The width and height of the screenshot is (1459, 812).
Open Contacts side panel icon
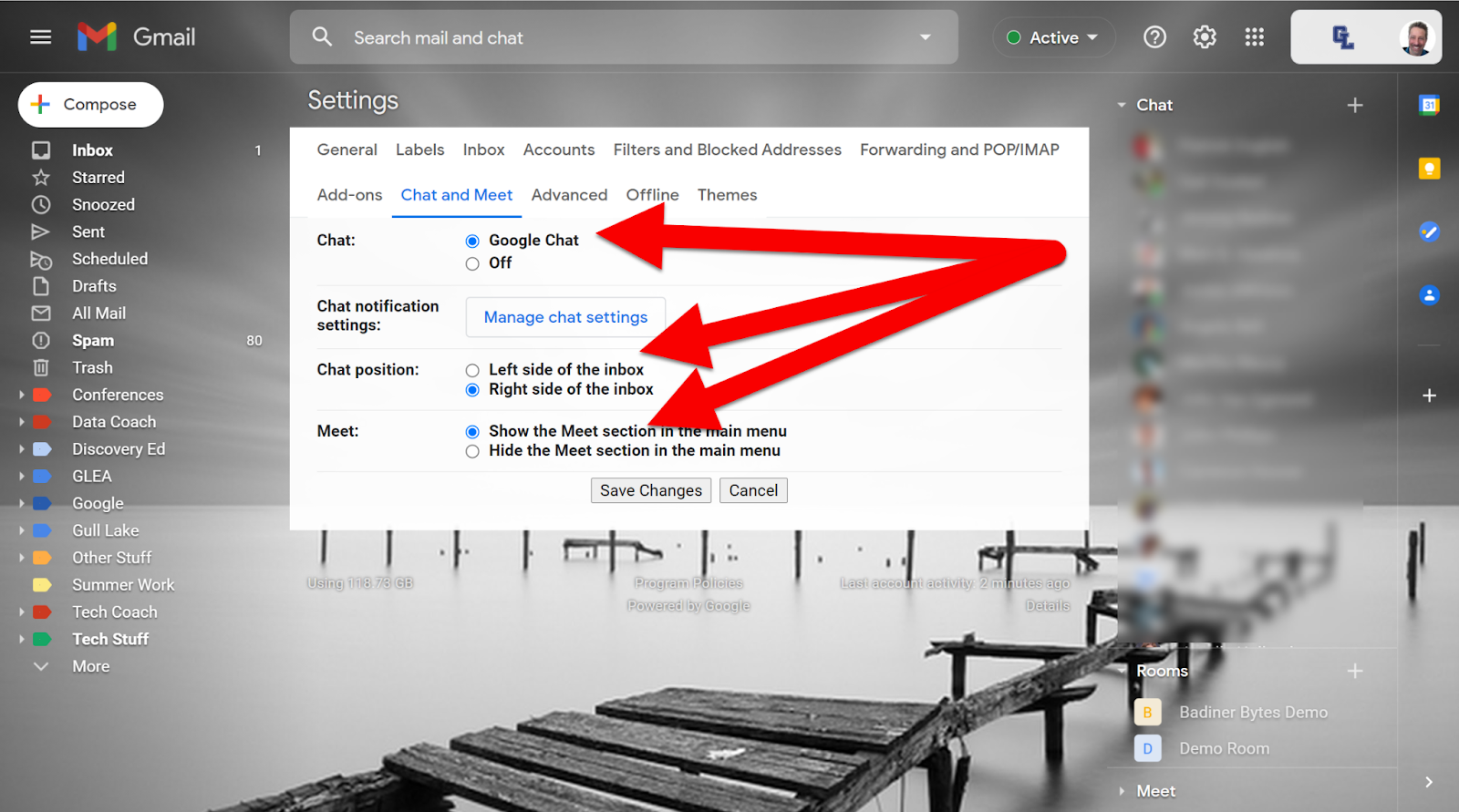tap(1429, 295)
